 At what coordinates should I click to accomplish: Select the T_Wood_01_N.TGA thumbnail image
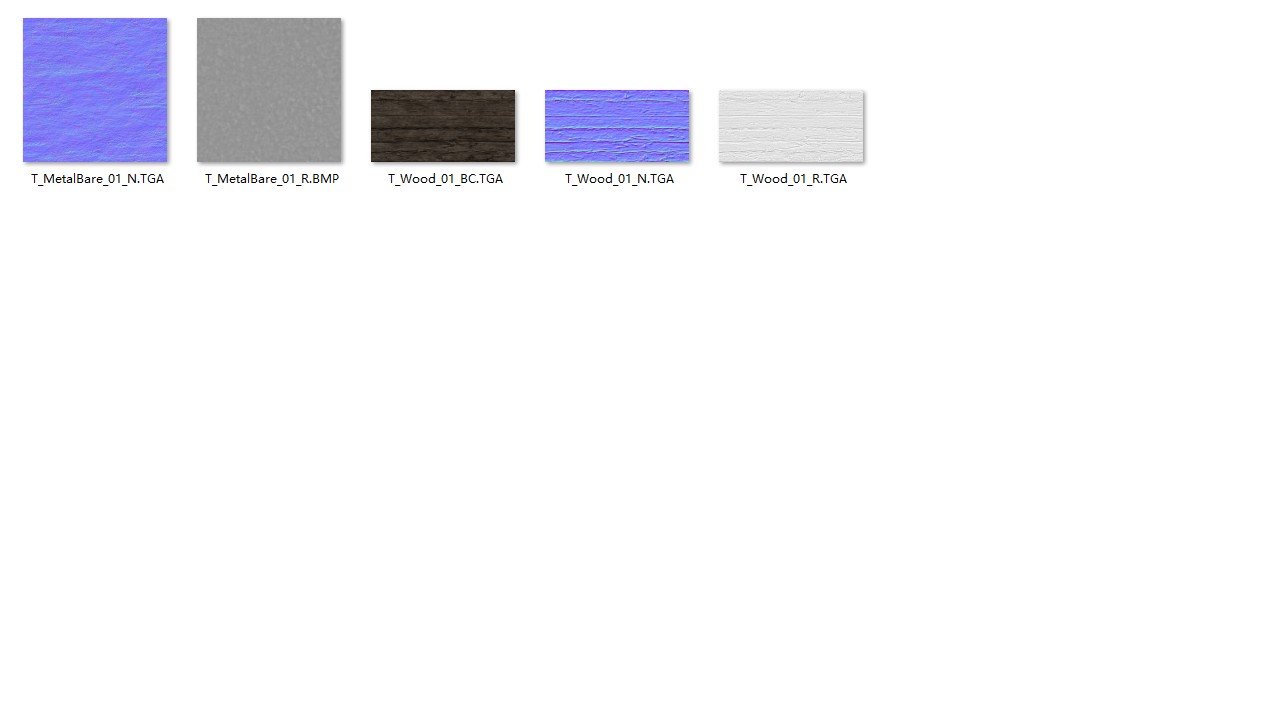click(617, 126)
